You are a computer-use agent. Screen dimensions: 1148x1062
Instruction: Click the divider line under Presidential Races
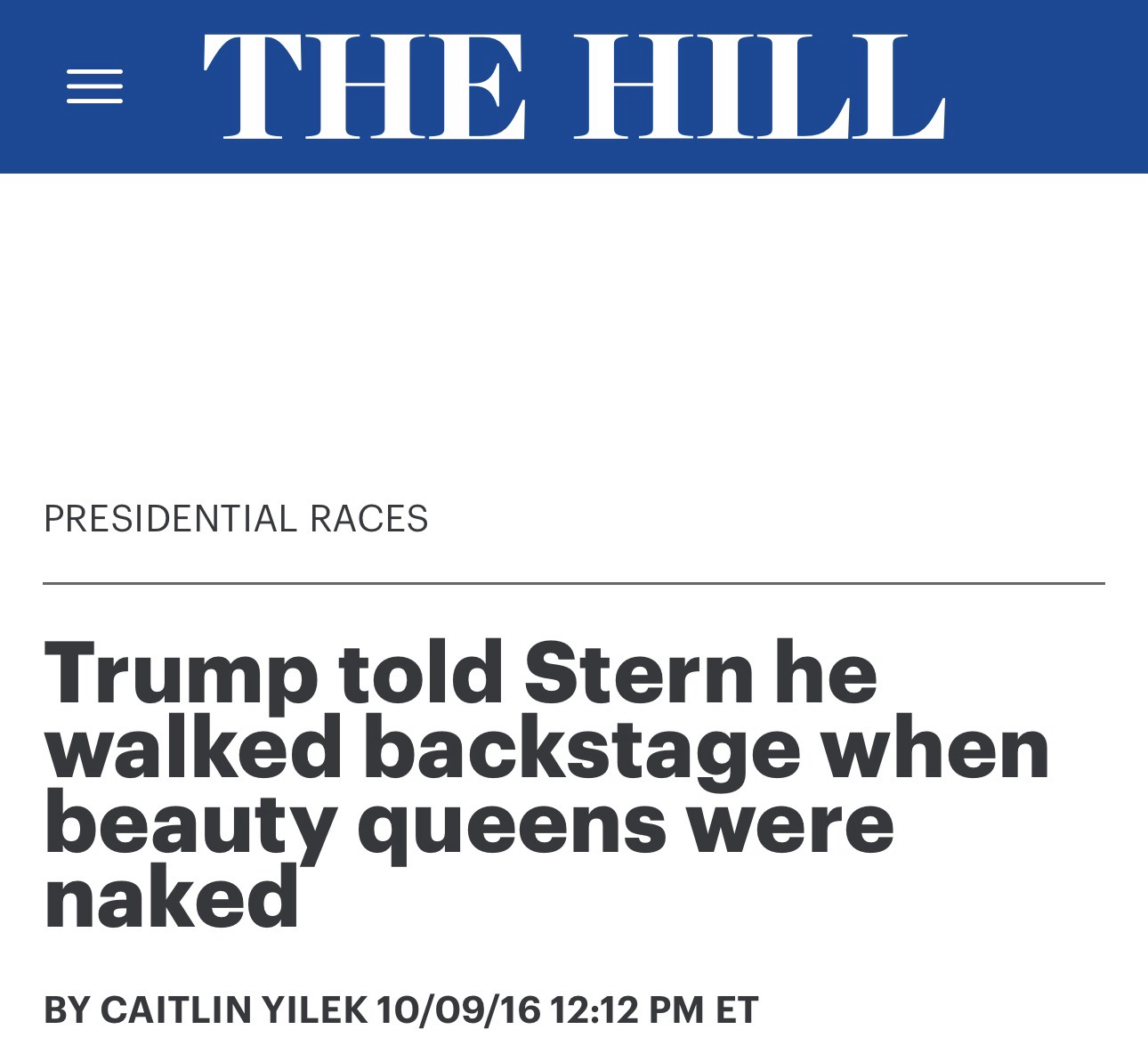pyautogui.click(x=574, y=584)
